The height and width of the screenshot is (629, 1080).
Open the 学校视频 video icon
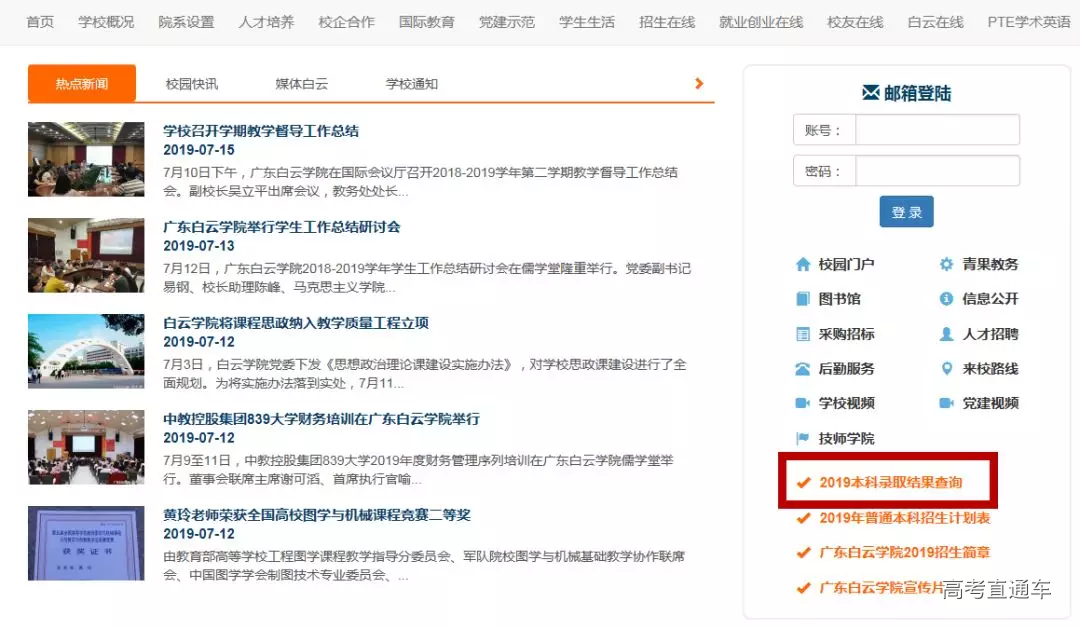point(804,403)
